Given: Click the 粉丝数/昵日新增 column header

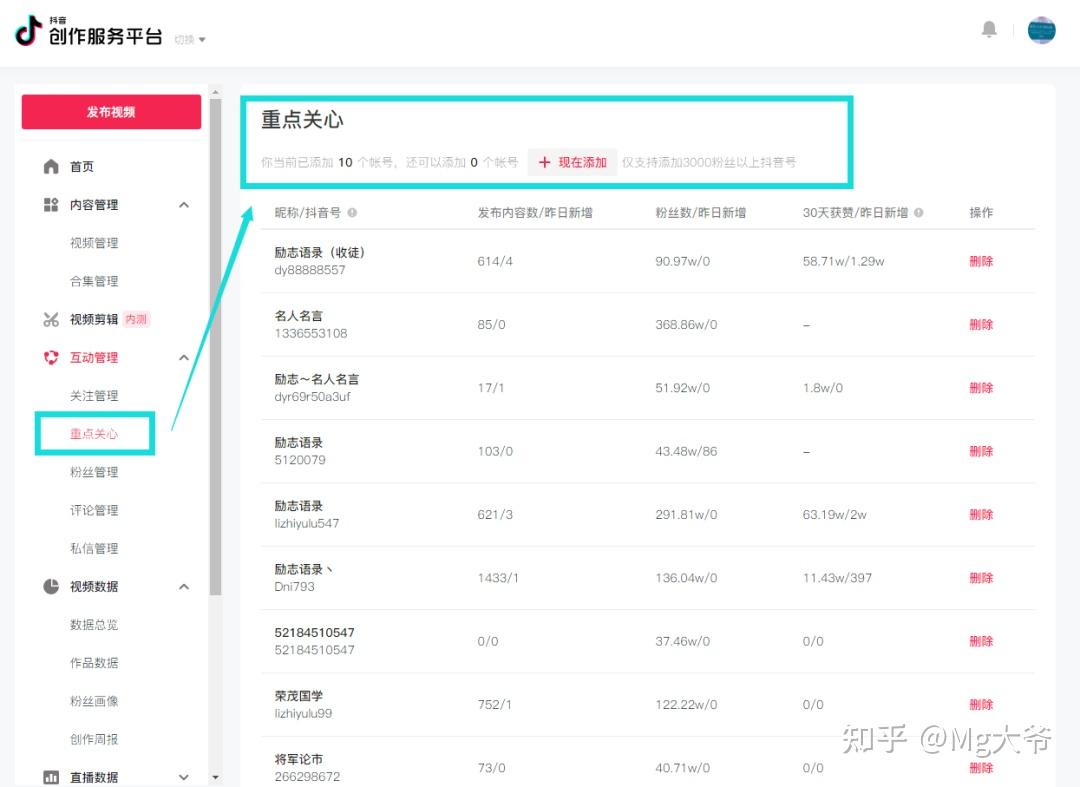Looking at the screenshot, I should click(700, 213).
